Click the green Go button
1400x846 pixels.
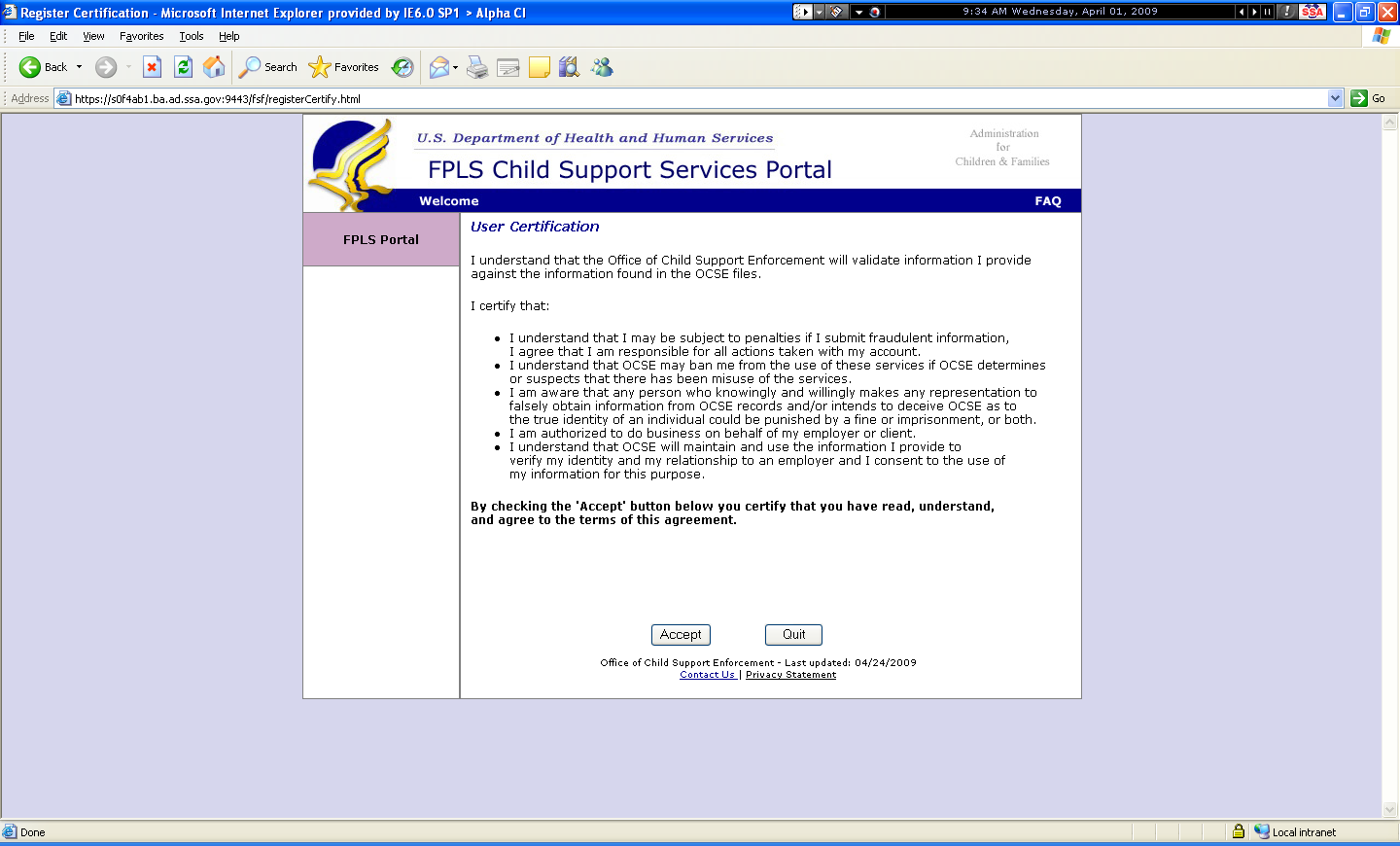click(1368, 98)
